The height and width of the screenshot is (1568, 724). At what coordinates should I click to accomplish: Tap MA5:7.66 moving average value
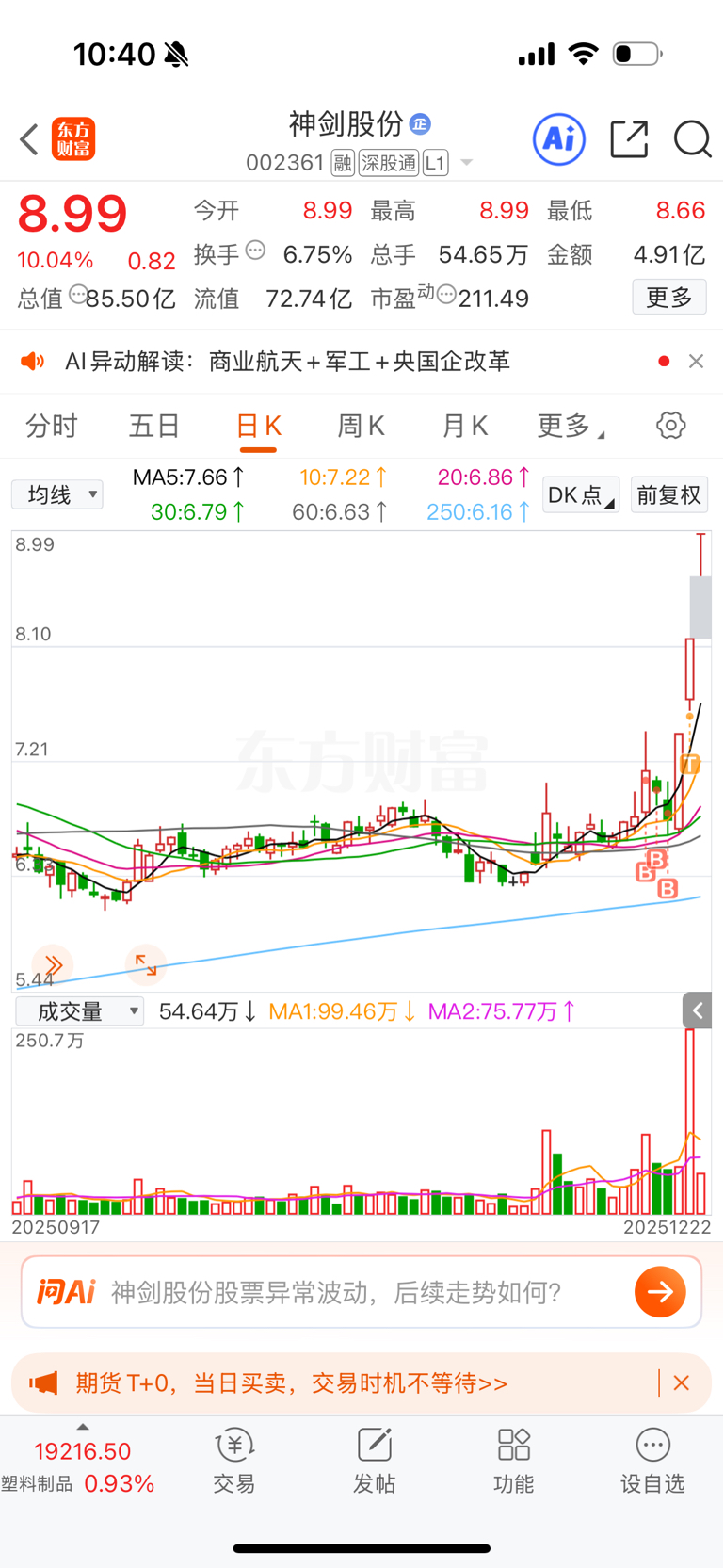pyautogui.click(x=188, y=477)
